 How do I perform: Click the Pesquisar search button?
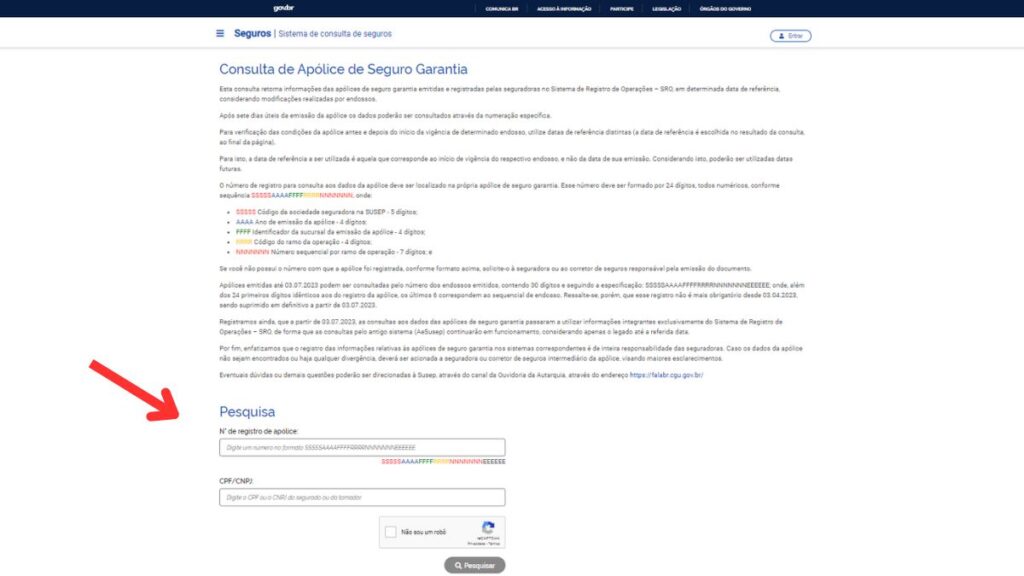(x=475, y=565)
